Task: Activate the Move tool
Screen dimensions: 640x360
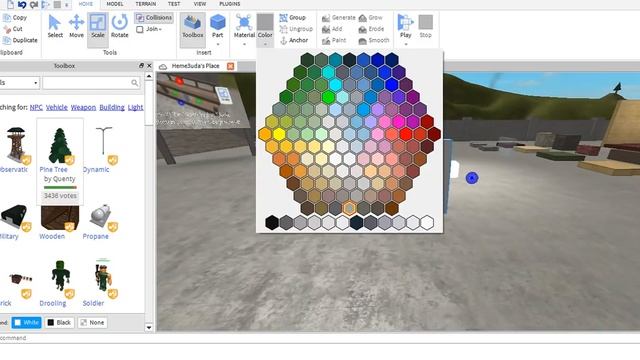Action: [76, 27]
